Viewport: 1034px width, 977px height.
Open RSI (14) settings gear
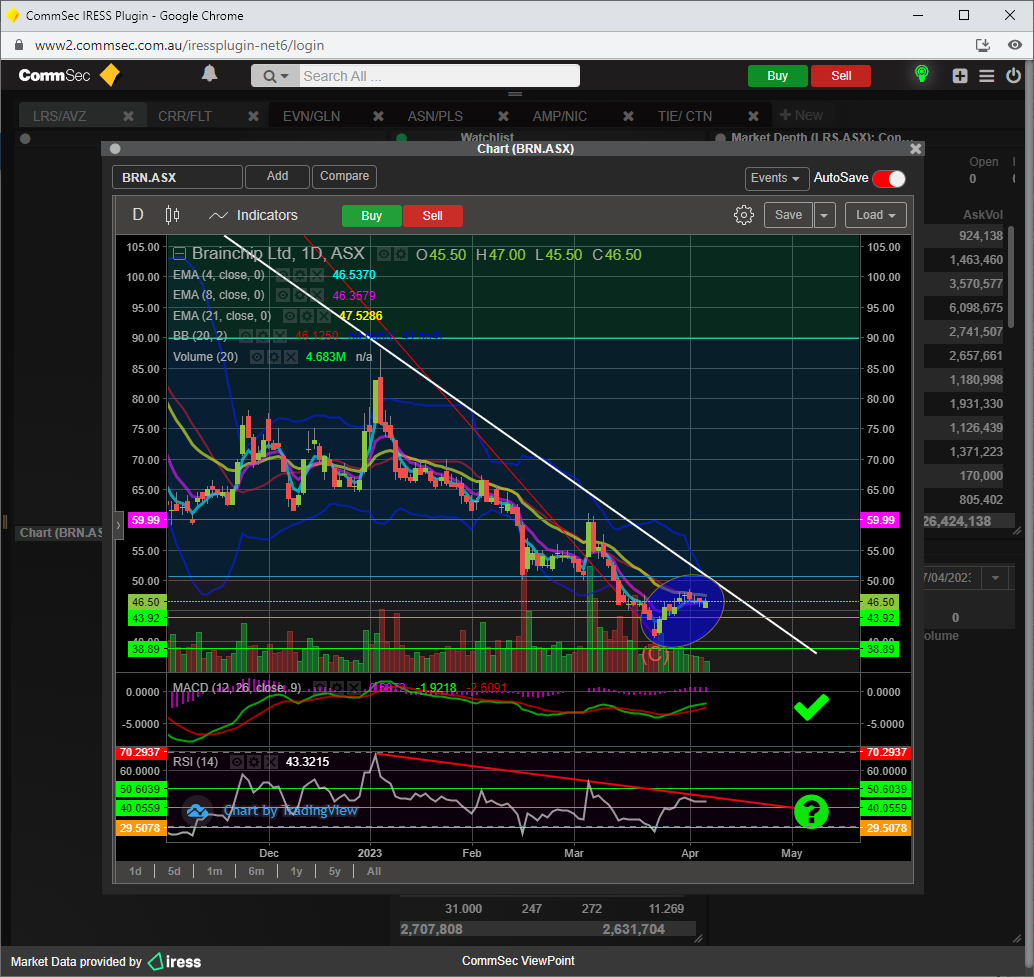(254, 762)
